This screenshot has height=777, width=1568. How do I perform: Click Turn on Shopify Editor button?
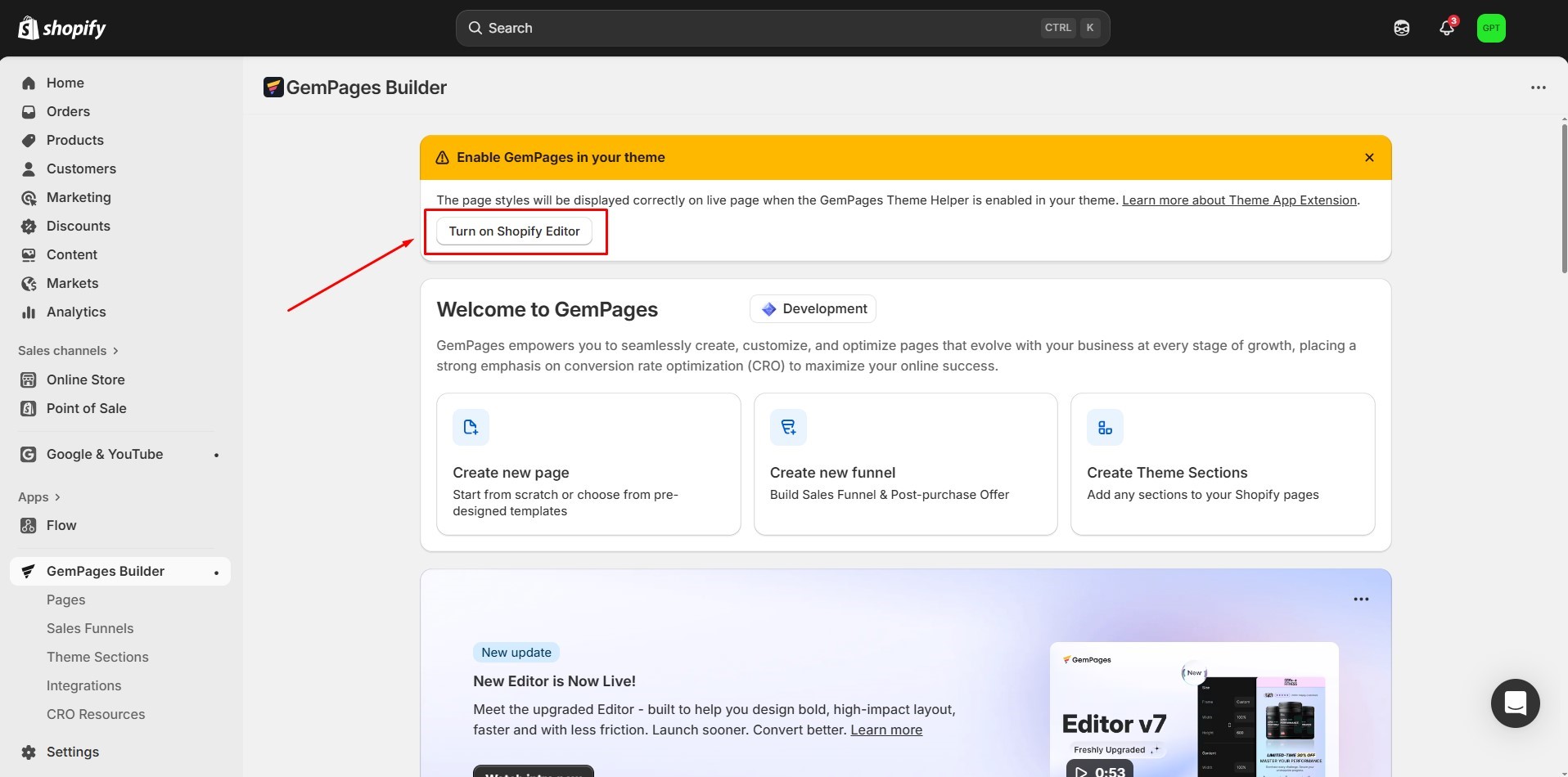514,231
